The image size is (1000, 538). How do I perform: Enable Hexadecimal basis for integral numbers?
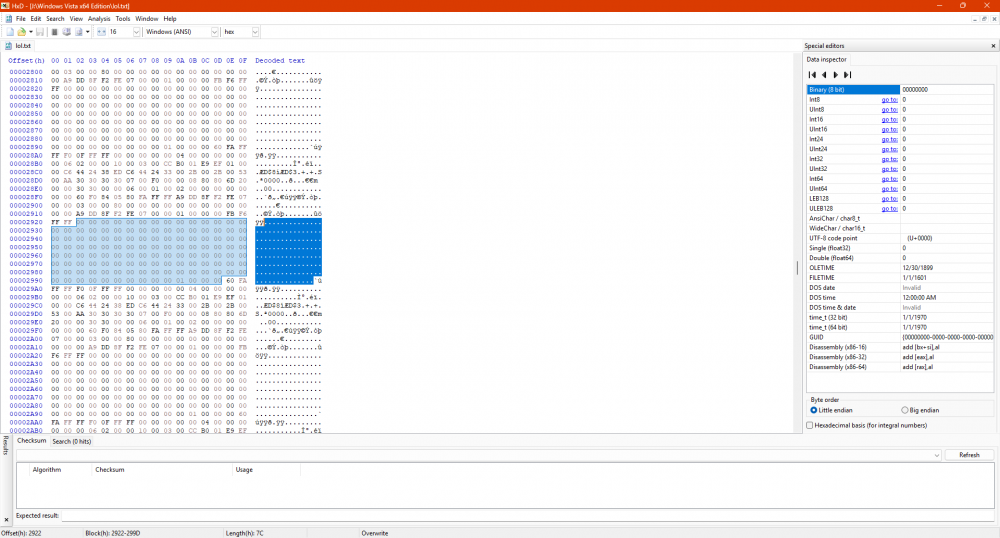(x=810, y=425)
